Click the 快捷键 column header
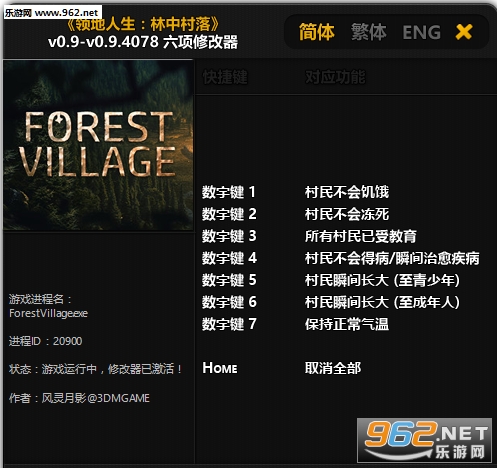The height and width of the screenshot is (468, 497). 225,77
